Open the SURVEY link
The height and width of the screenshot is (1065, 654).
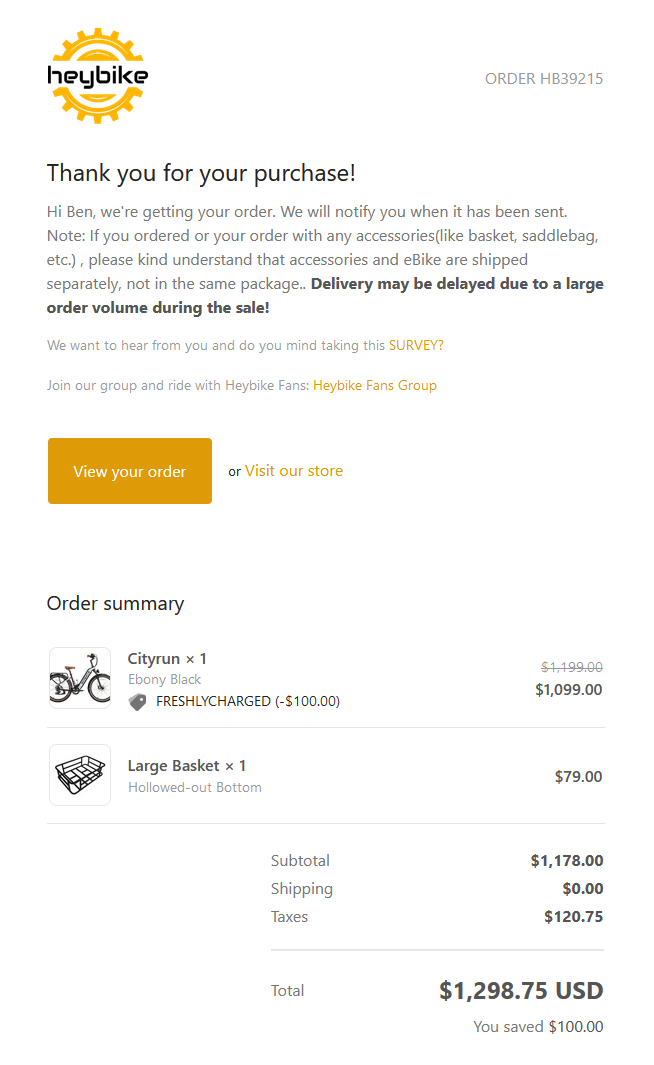[x=416, y=345]
